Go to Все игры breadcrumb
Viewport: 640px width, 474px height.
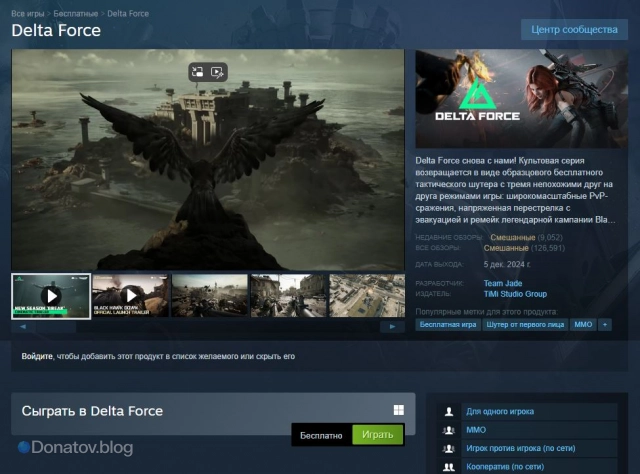27,13
